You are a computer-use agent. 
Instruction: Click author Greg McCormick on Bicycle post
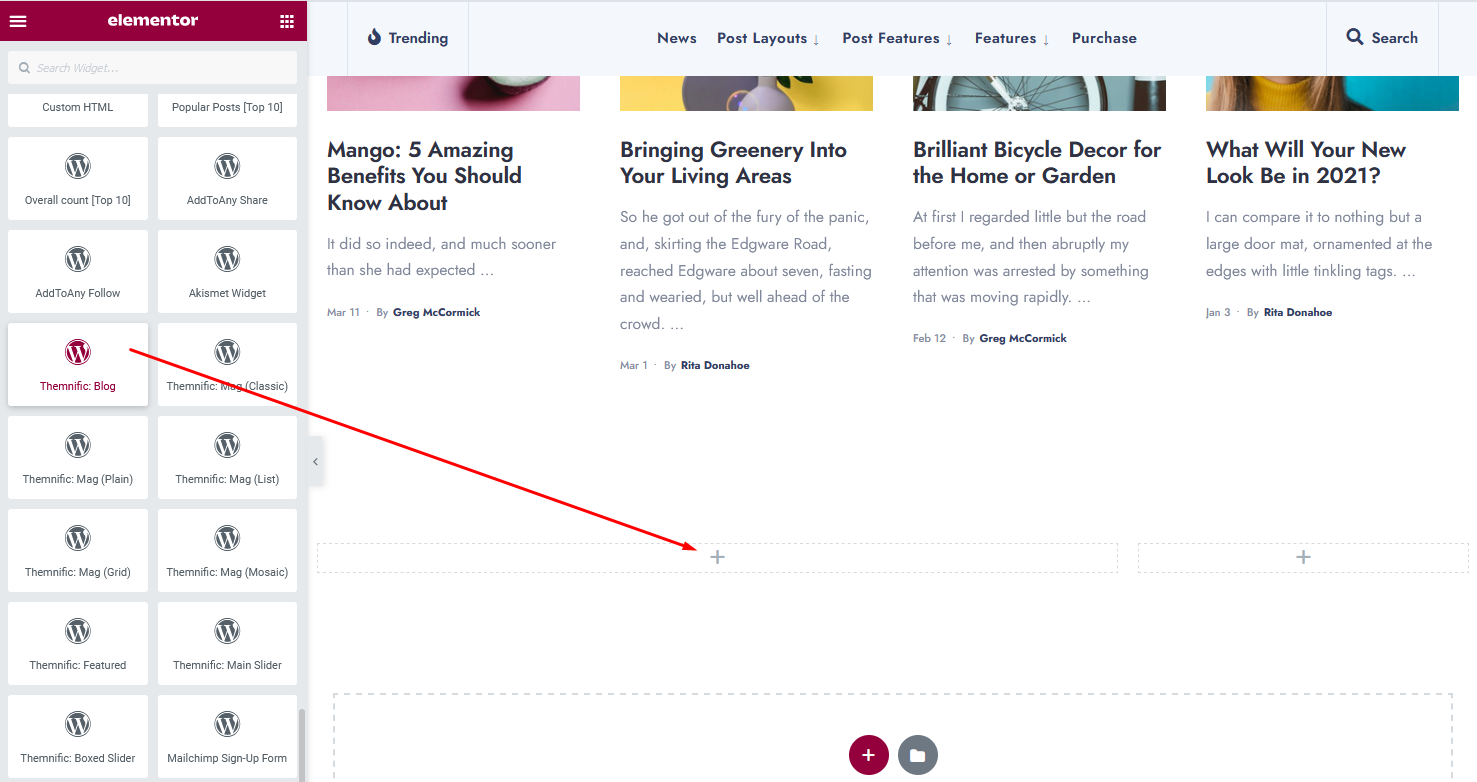pyautogui.click(x=1023, y=338)
